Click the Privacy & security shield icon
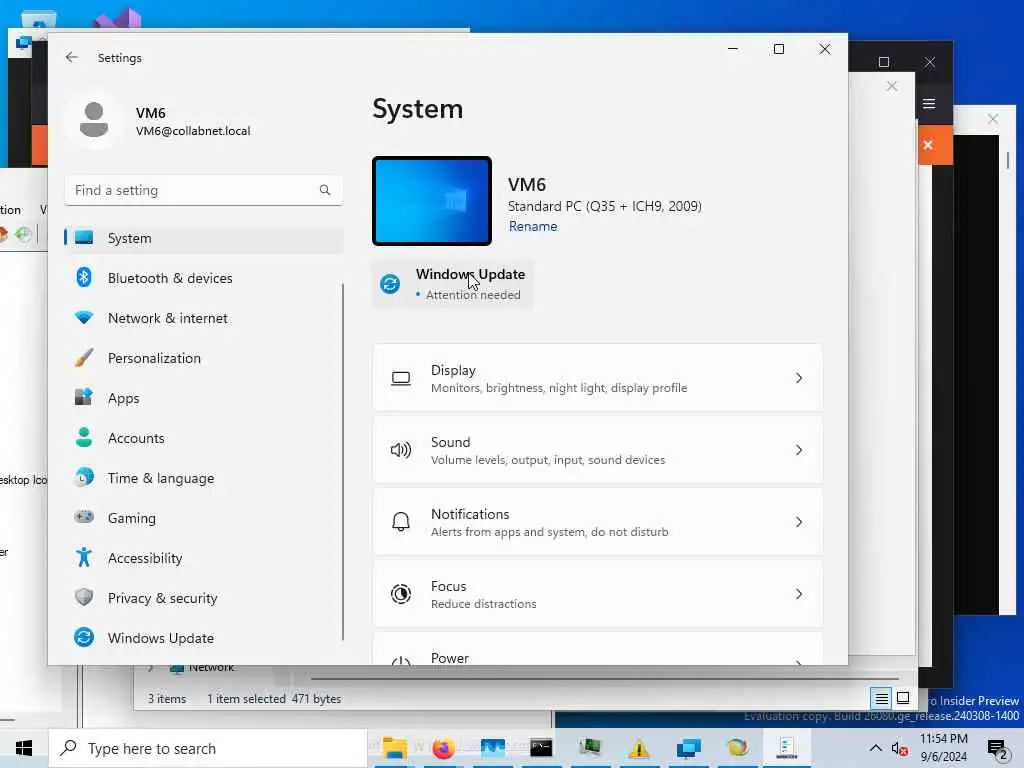This screenshot has width=1024, height=768. point(84,598)
